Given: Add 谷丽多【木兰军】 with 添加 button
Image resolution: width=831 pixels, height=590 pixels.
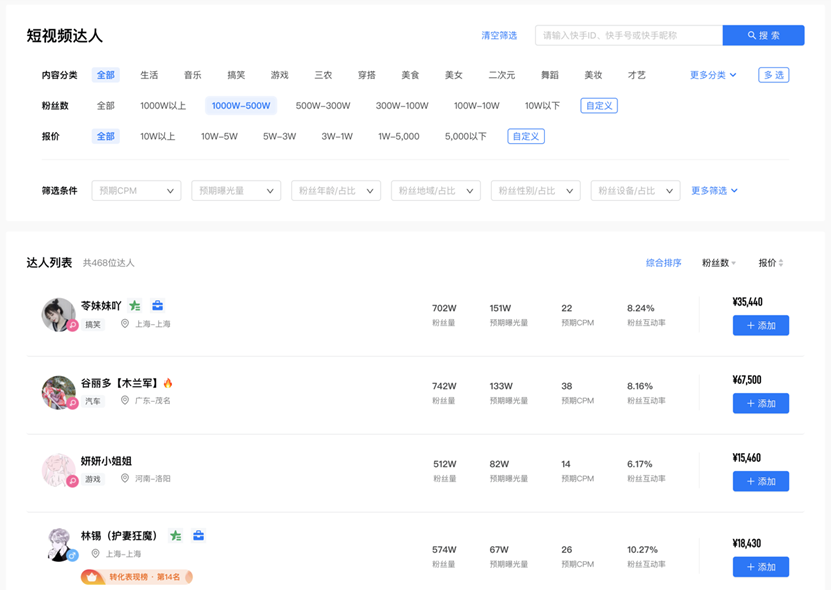Looking at the screenshot, I should point(760,403).
